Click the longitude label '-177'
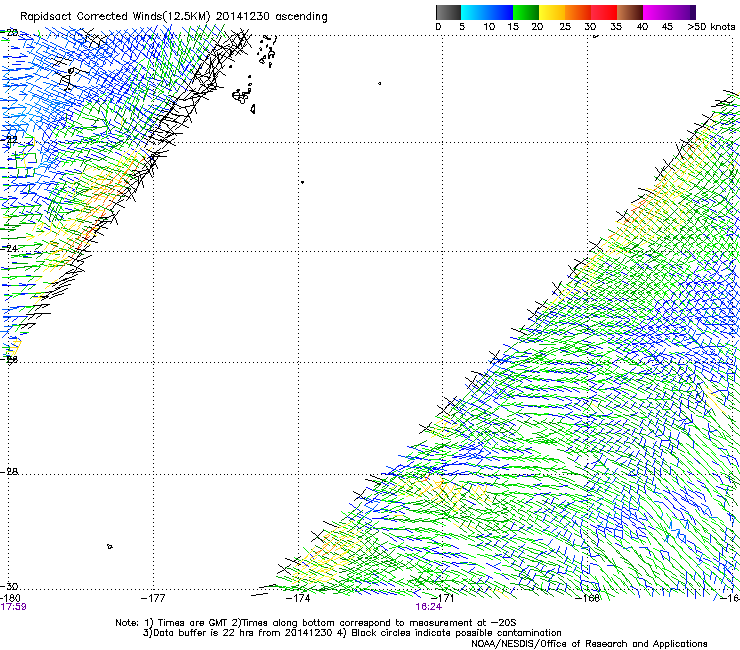This screenshot has height=650, width=740. tap(153, 598)
